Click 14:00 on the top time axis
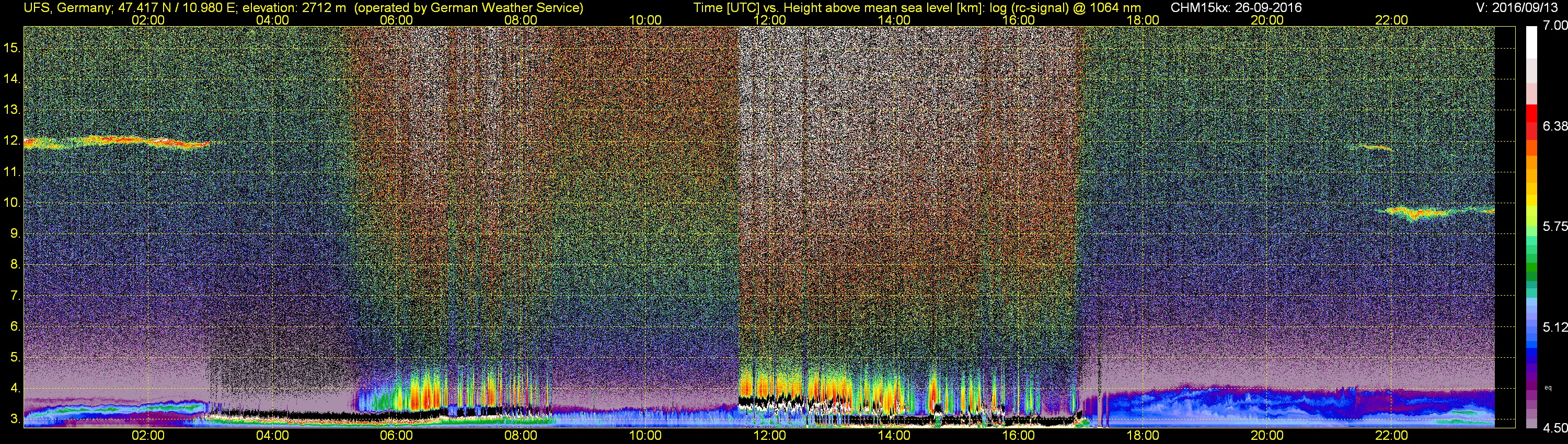Image resolution: width=1568 pixels, height=444 pixels. coord(894,20)
